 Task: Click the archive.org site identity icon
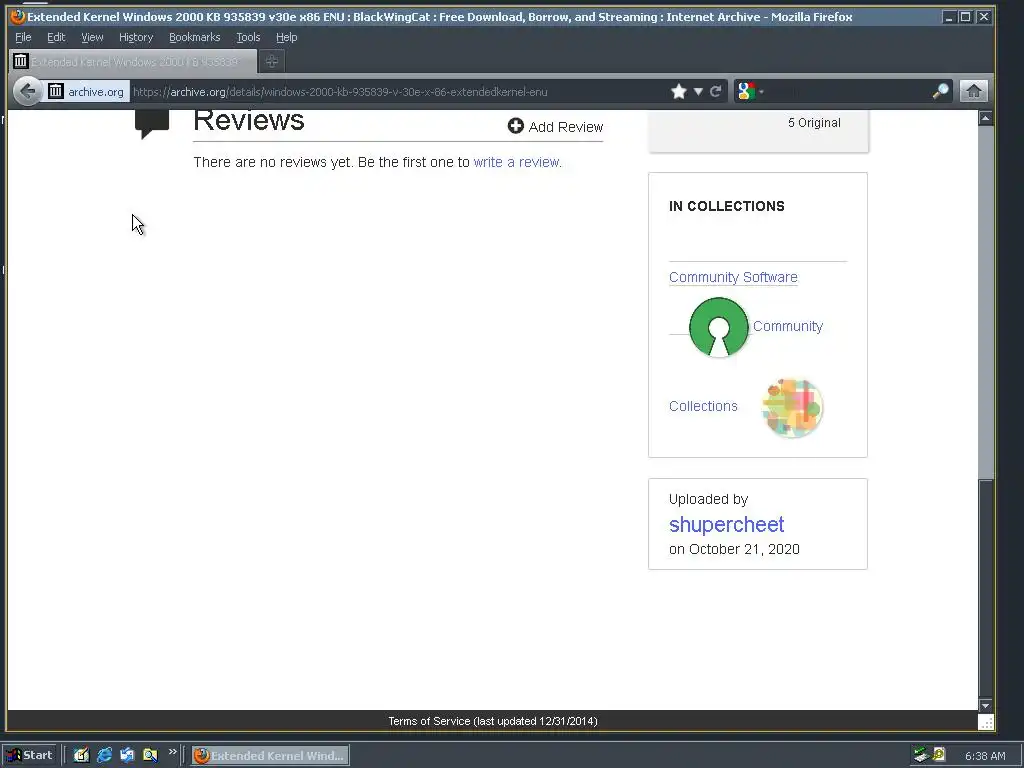56,91
